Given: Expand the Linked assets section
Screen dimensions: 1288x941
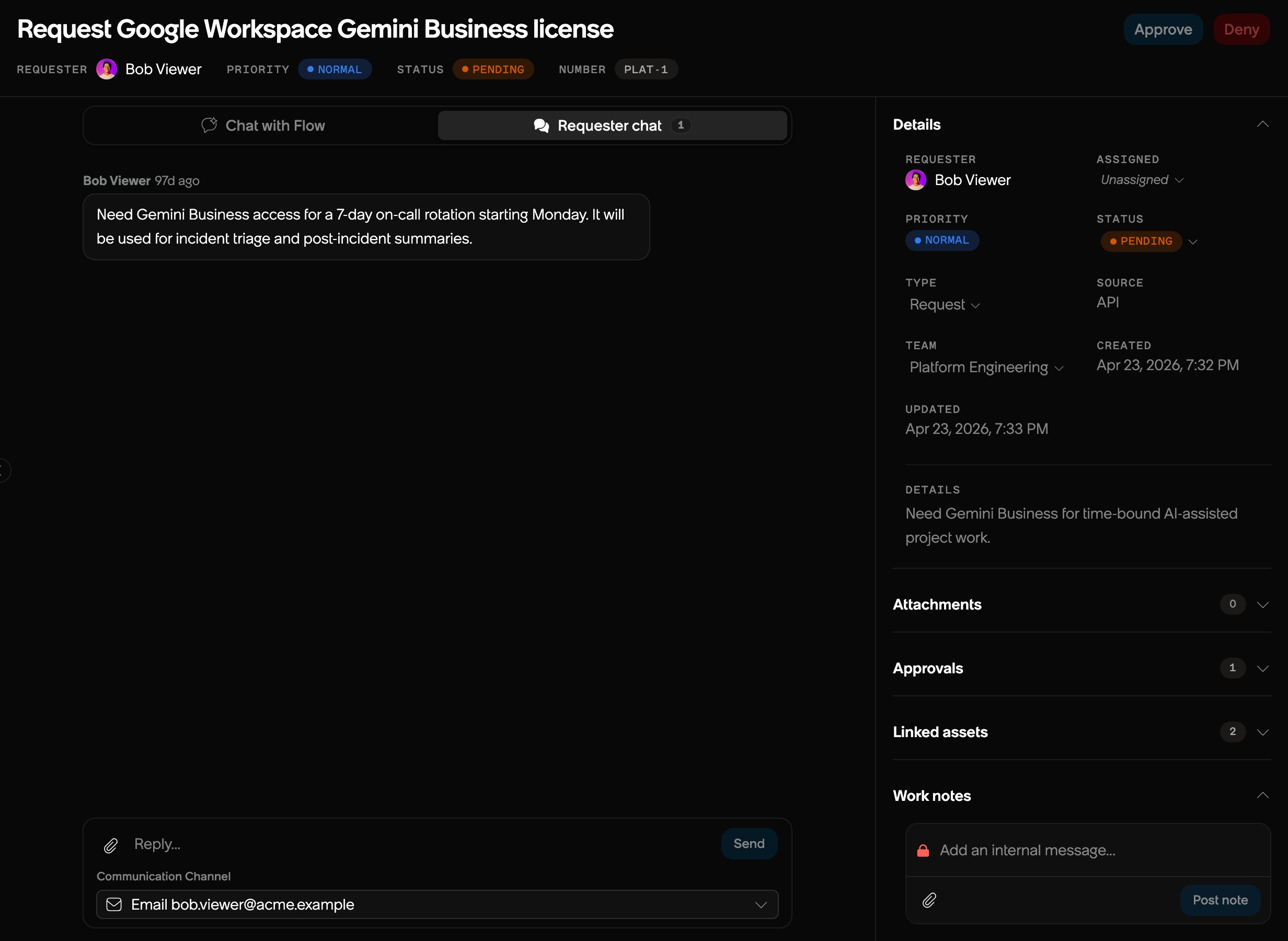Looking at the screenshot, I should (1262, 732).
